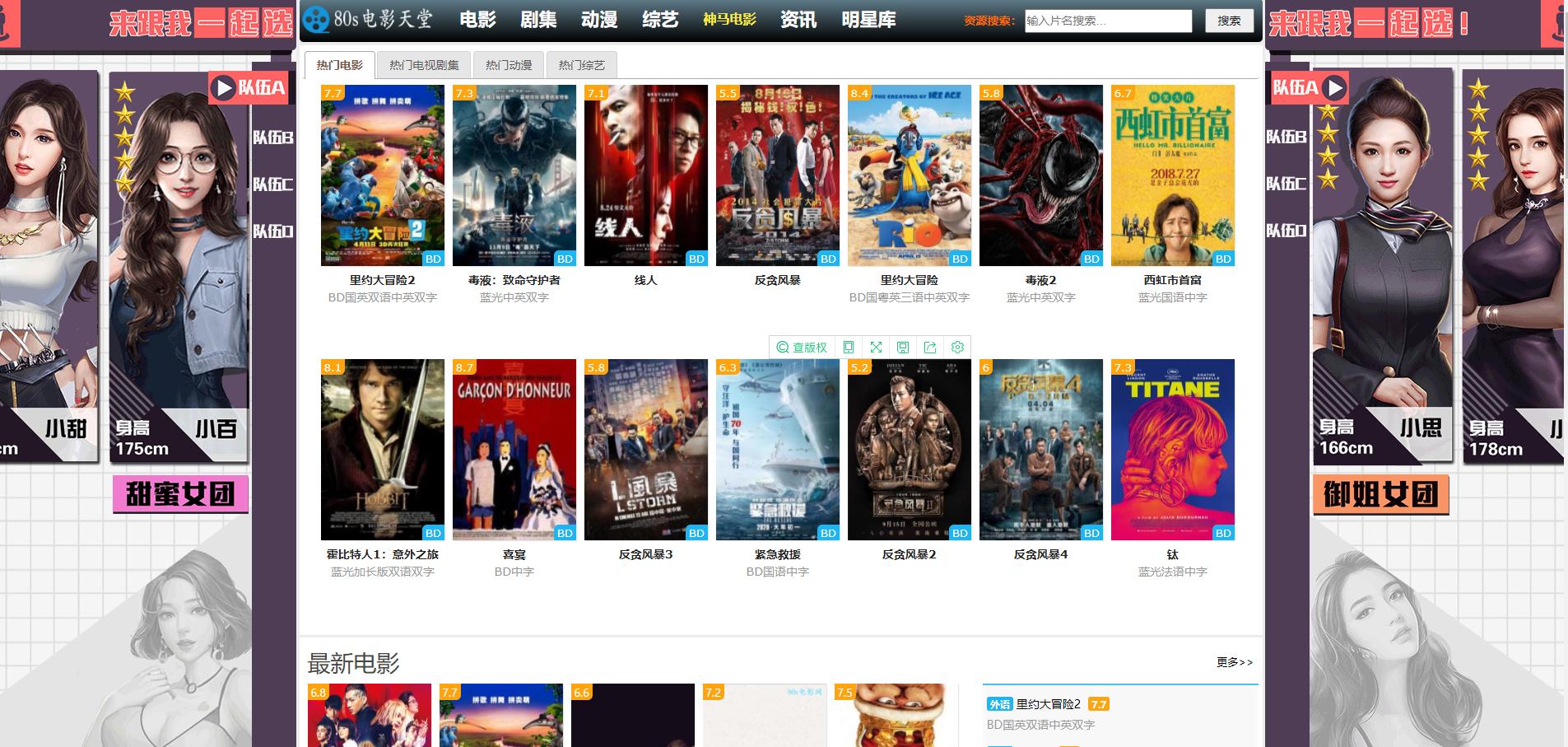
Task: Click the tablet device icon in green toolbar
Action: point(849,348)
